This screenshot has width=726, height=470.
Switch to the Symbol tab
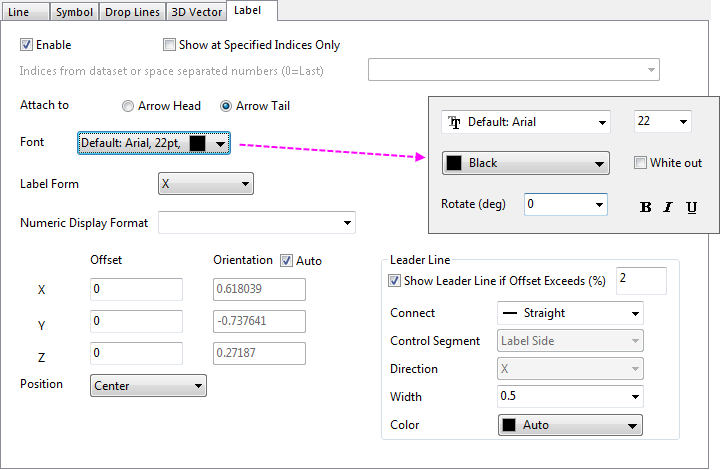[73, 11]
